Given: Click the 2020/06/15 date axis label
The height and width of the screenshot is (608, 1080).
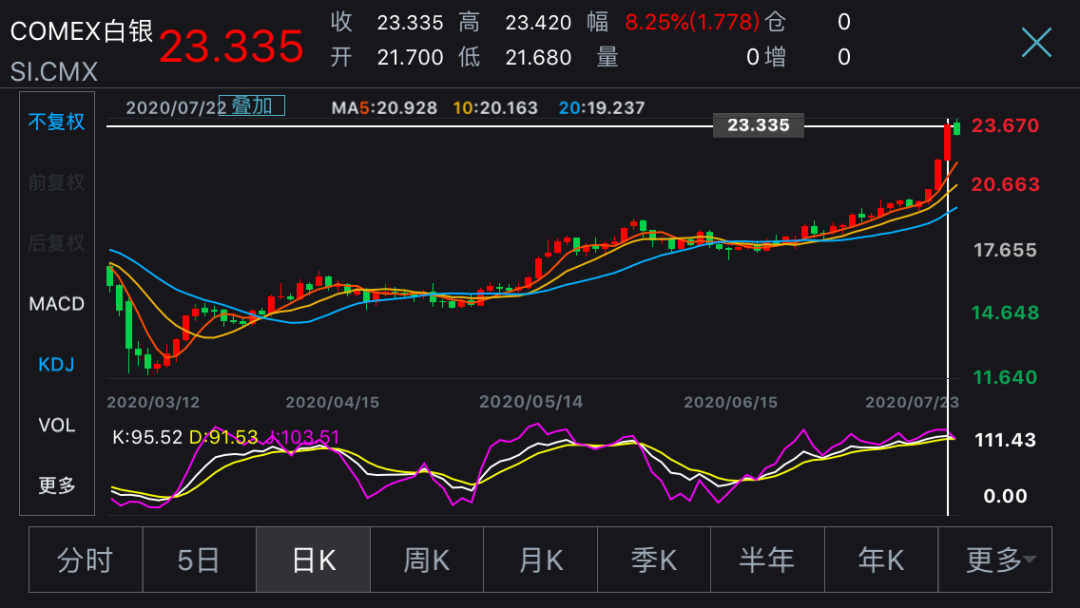Looking at the screenshot, I should (x=730, y=402).
